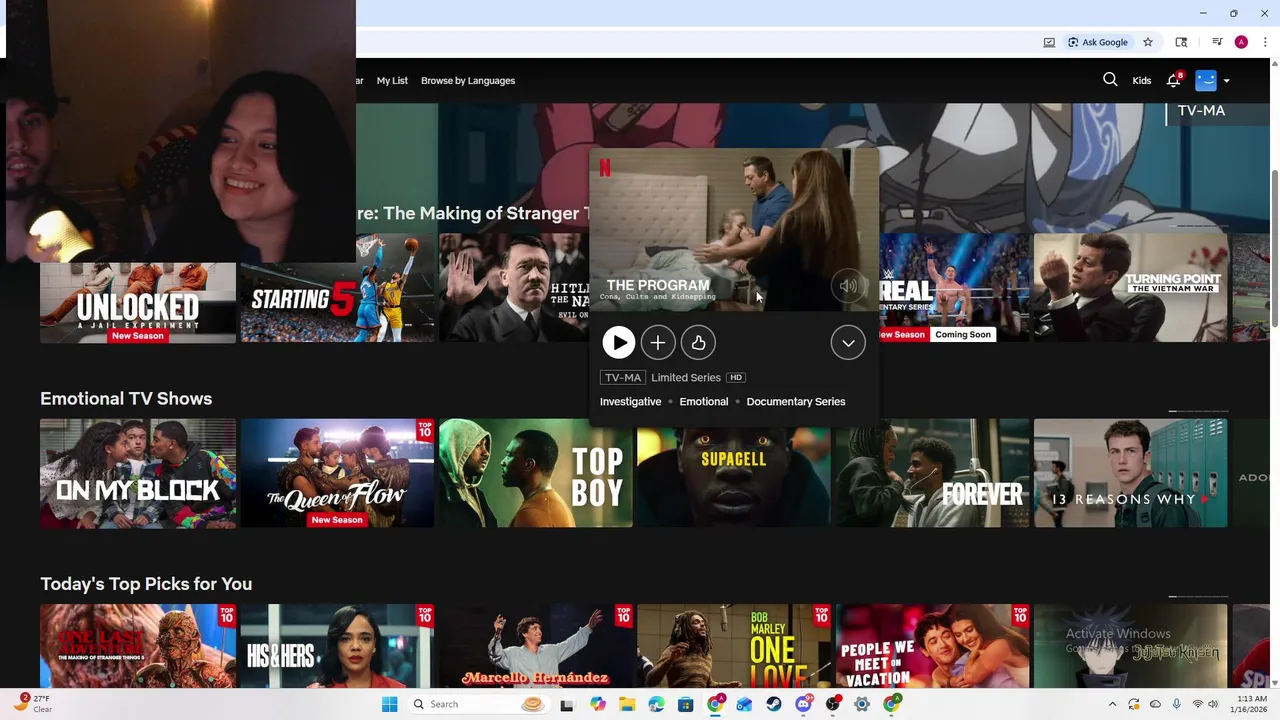Screen dimensions: 1280x720
Task: Open Microsoft Edge from the taskbar
Action: pyautogui.click(x=656, y=704)
